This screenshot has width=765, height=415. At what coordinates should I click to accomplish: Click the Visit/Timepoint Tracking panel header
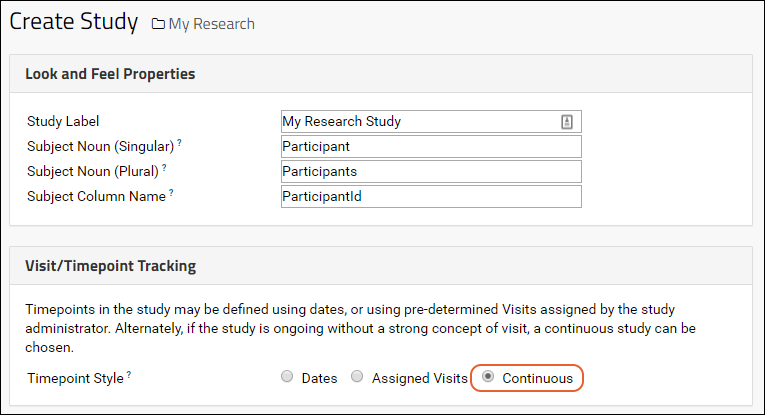pos(110,266)
